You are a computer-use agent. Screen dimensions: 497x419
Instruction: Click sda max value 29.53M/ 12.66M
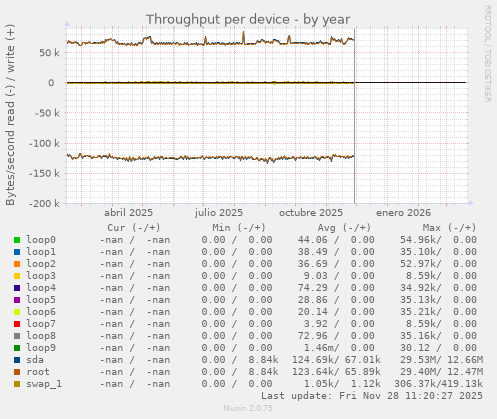coord(441,360)
